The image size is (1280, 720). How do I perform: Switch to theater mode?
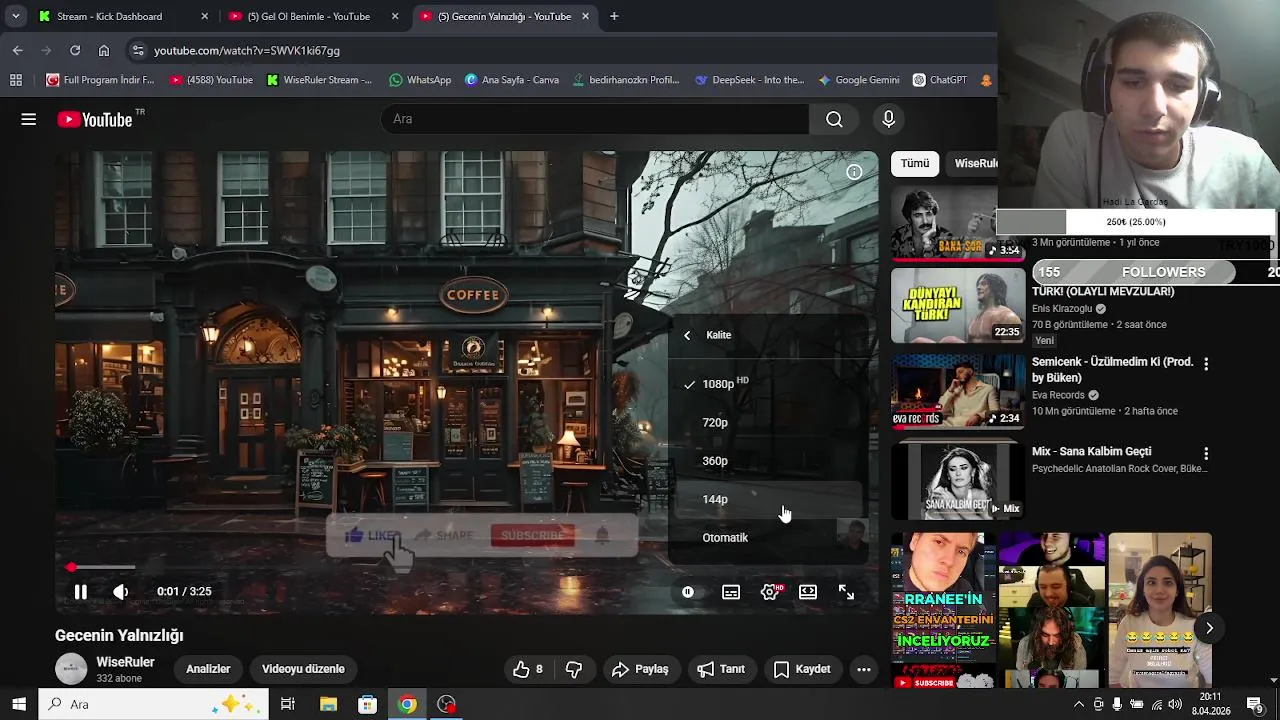click(x=808, y=592)
